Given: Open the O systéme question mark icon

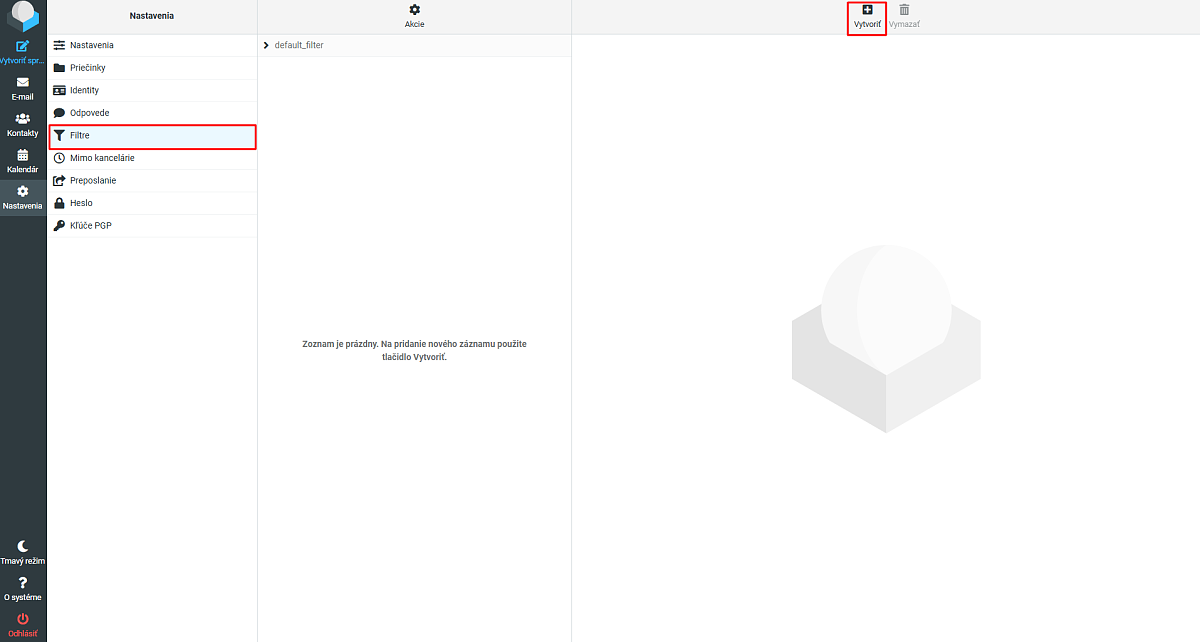Looking at the screenshot, I should [x=23, y=582].
